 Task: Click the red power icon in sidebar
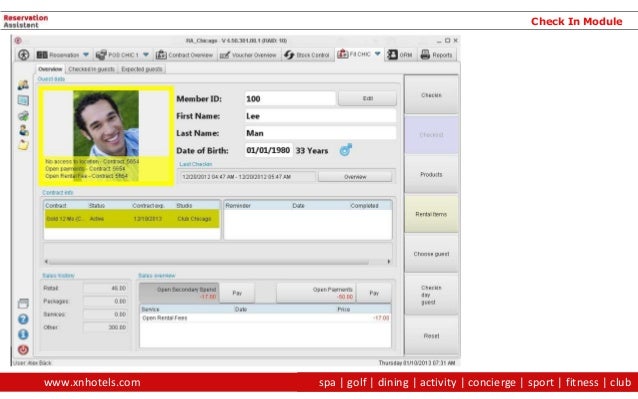[x=23, y=349]
